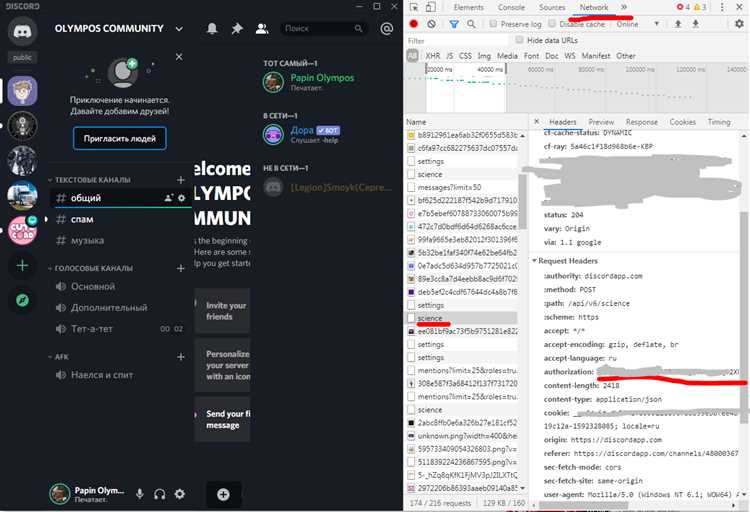Viewport: 750px width, 512px height.
Task: Toggle the network filter funnel icon
Action: point(454,24)
